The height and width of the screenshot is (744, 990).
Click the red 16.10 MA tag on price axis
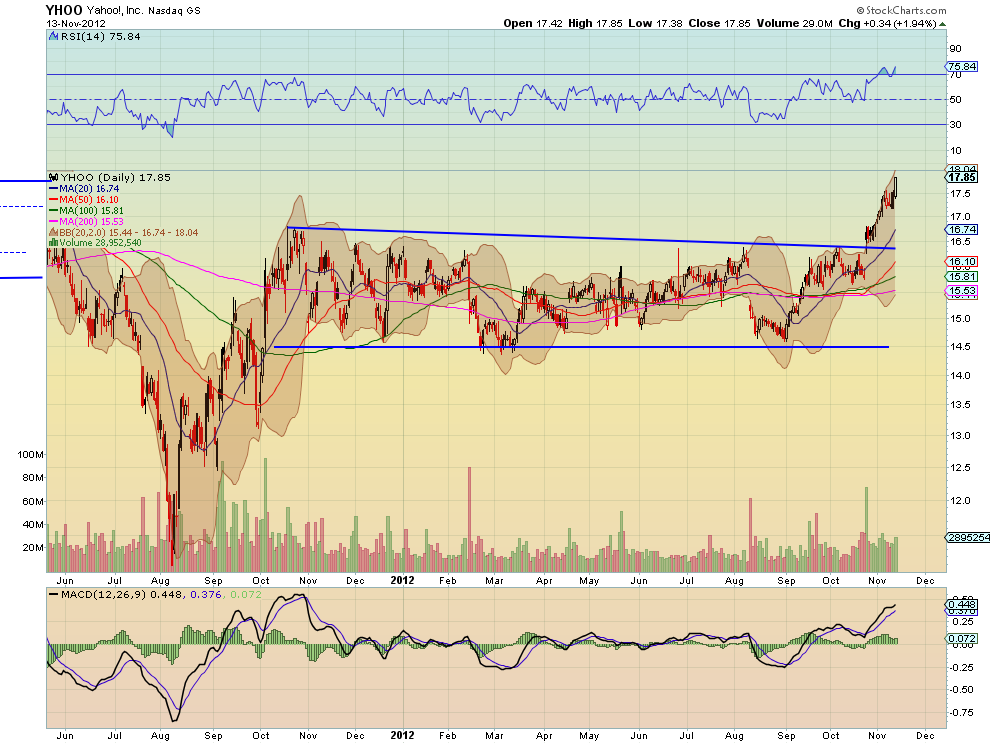tap(962, 261)
